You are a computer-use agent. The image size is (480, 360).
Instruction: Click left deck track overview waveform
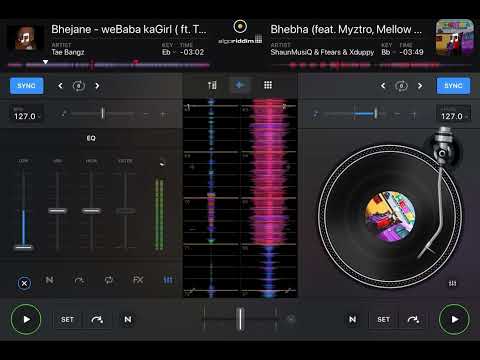[109, 65]
